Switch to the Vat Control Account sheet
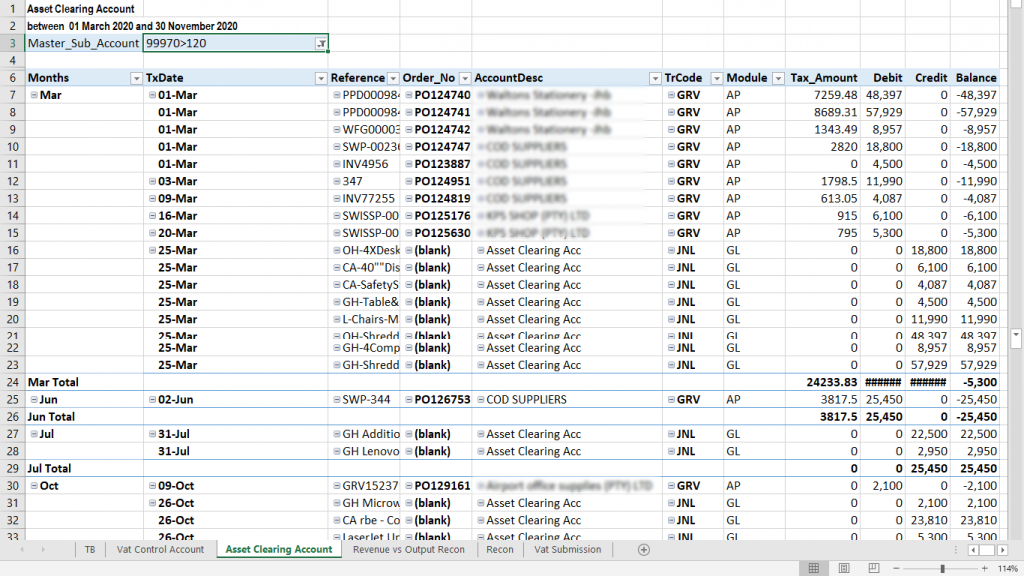 point(160,550)
